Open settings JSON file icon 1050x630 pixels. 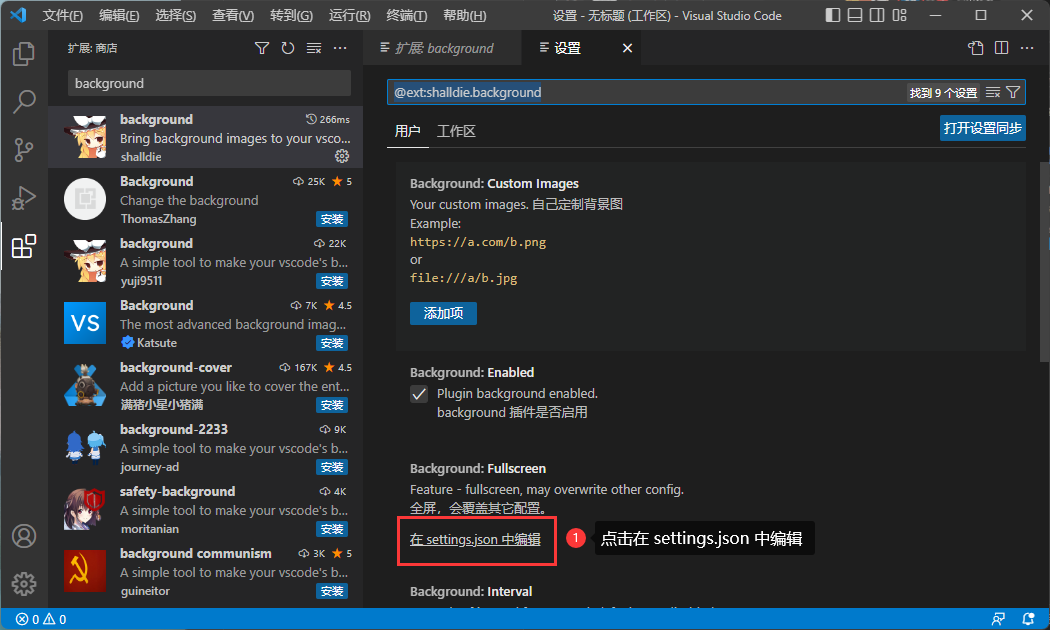[x=976, y=48]
